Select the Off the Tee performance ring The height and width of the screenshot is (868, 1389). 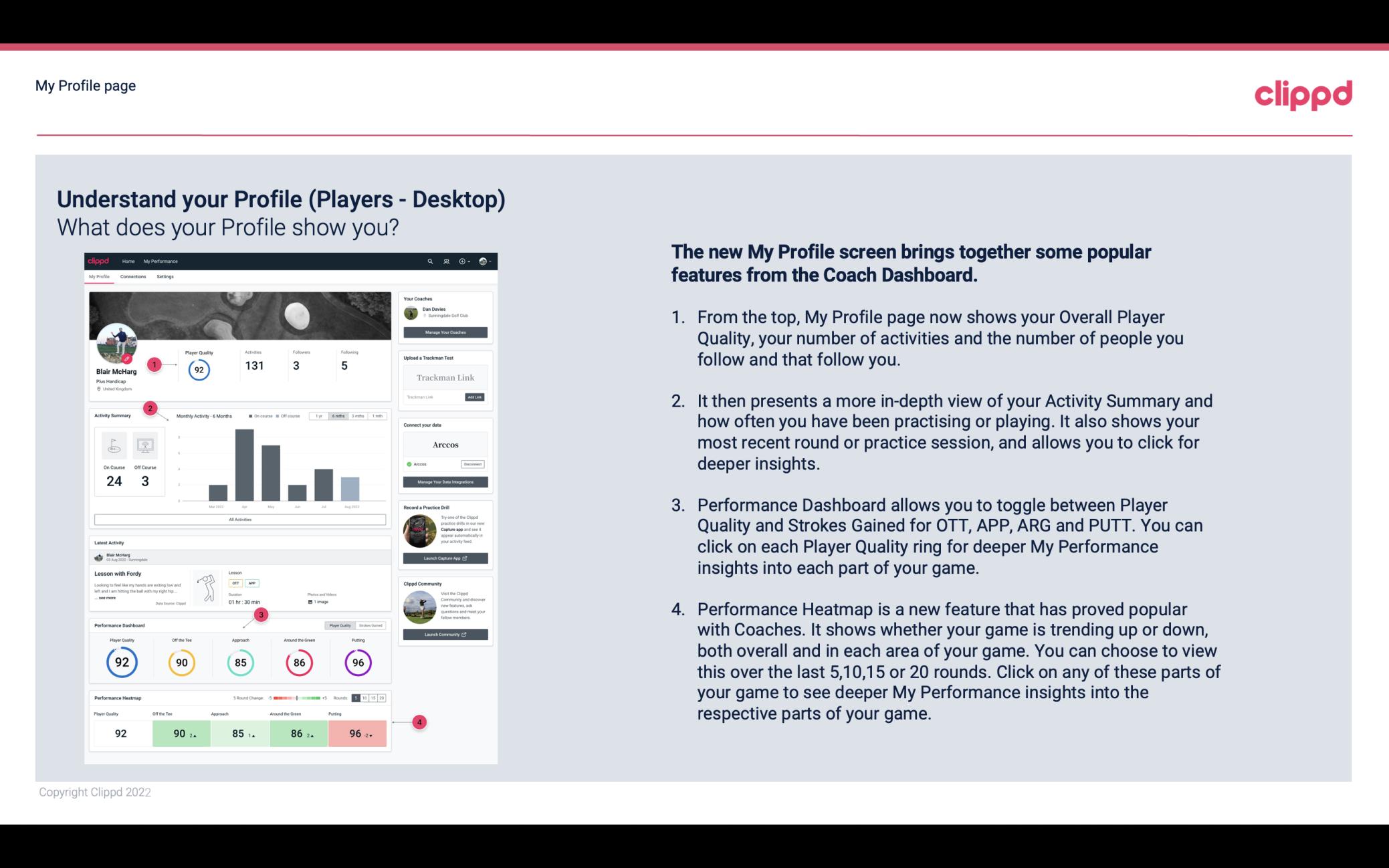(x=181, y=662)
